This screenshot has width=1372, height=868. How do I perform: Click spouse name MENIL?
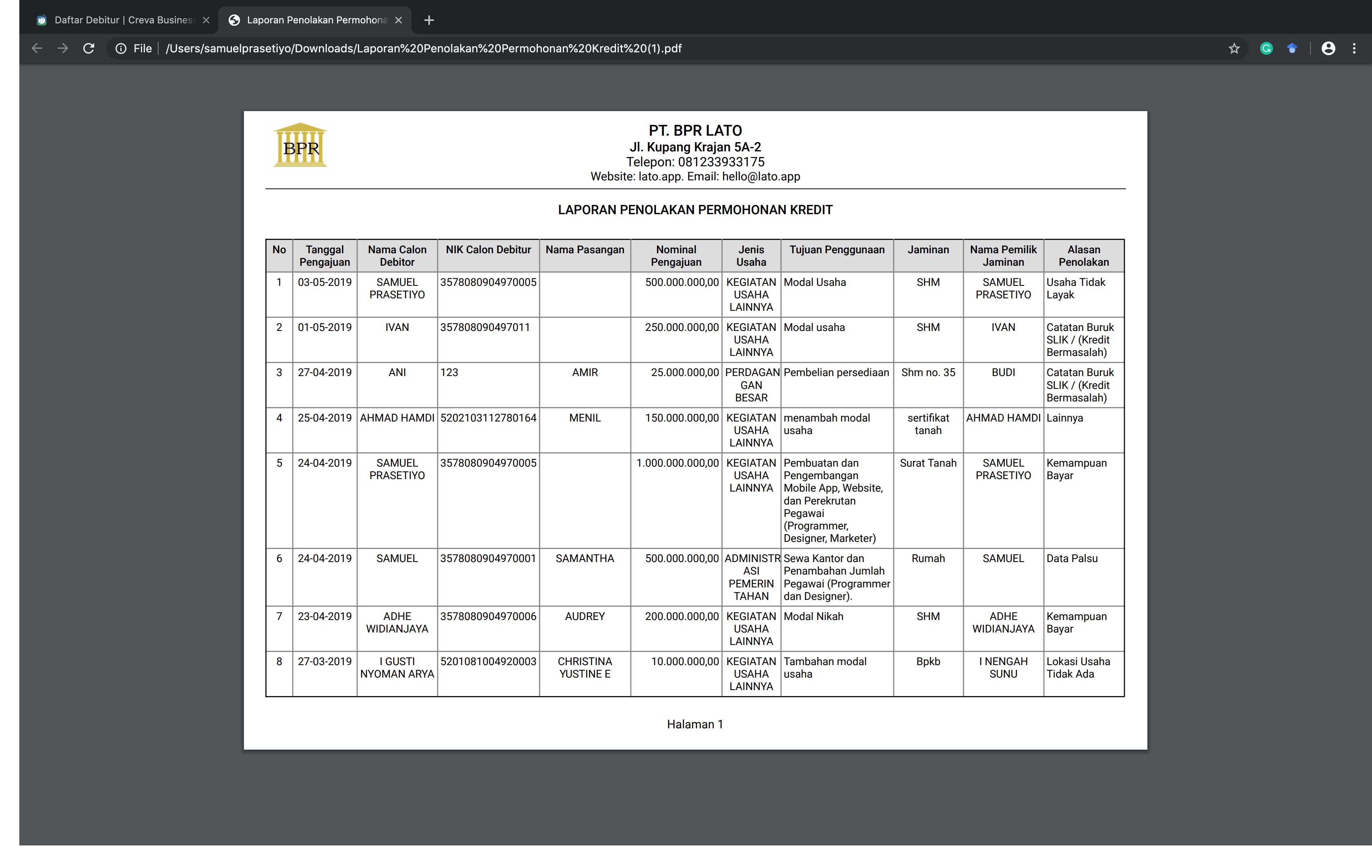click(x=585, y=418)
